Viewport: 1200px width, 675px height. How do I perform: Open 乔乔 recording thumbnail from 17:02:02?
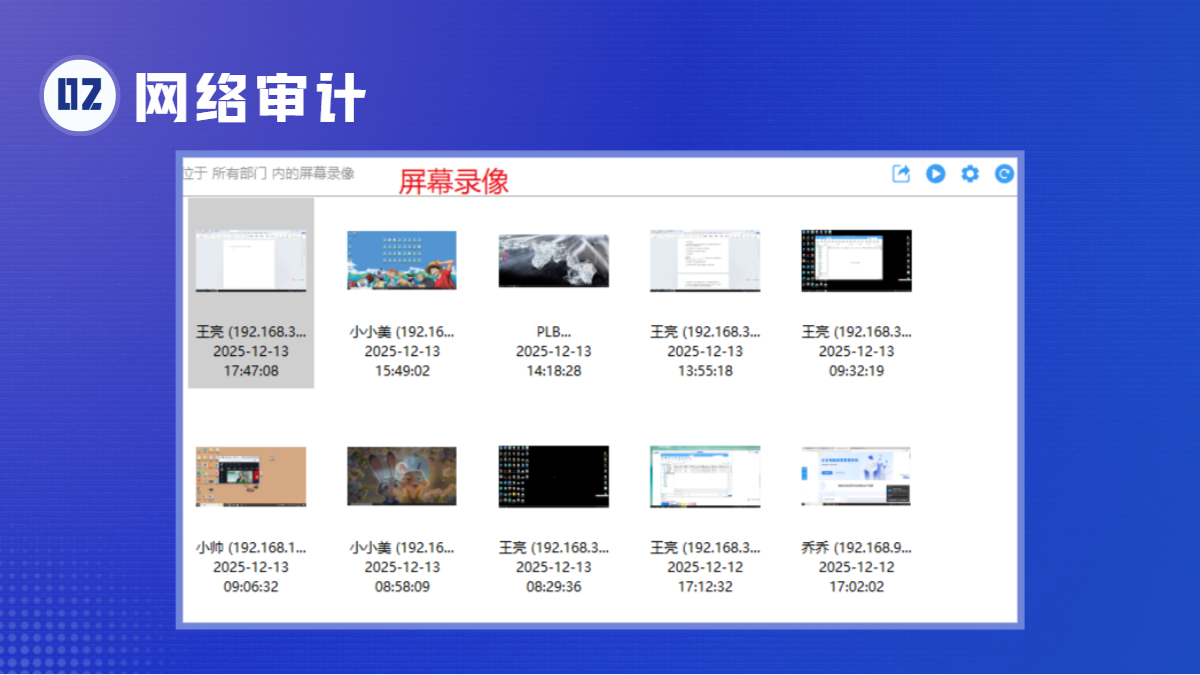coord(856,477)
